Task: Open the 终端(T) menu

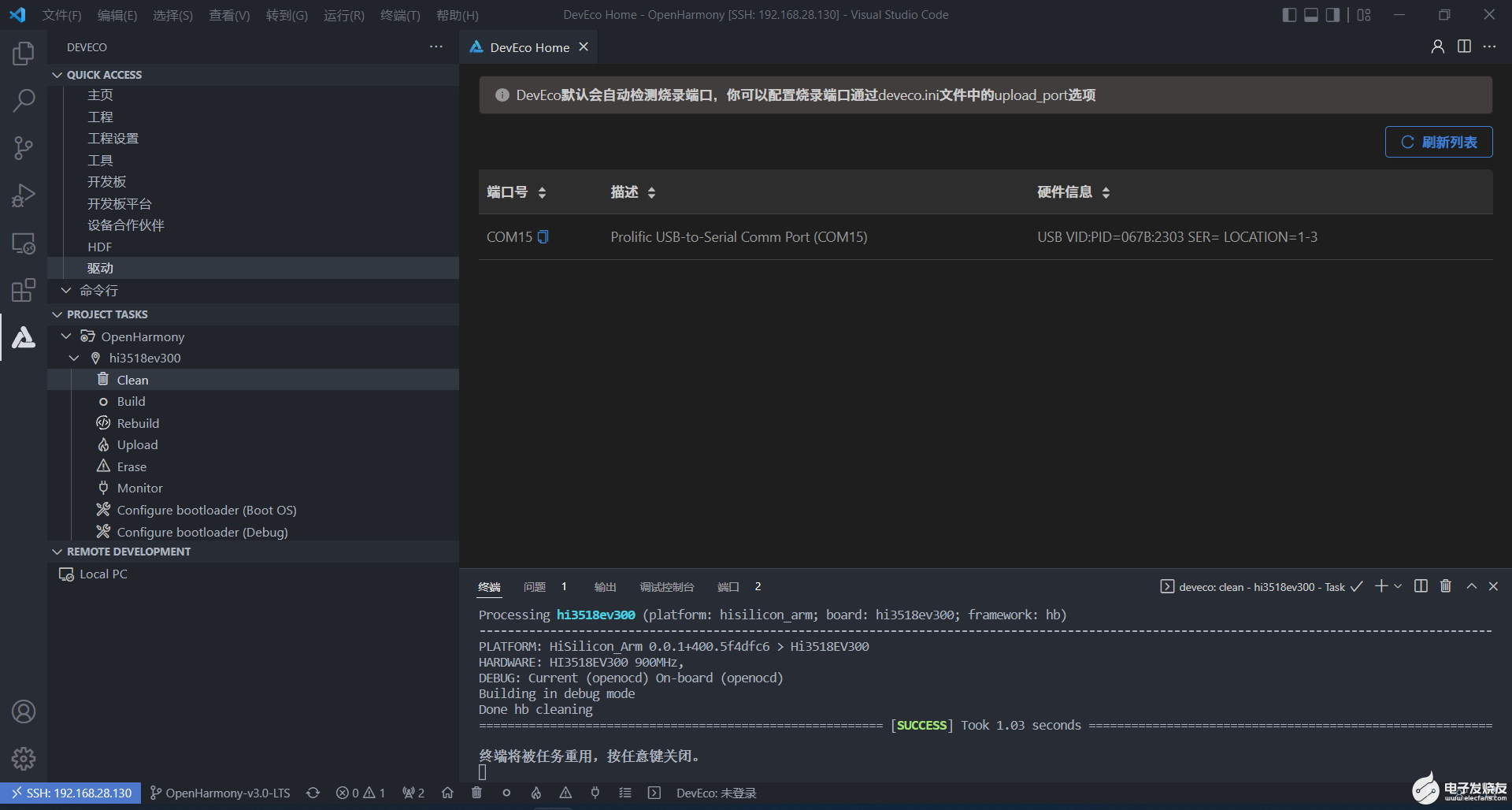Action: point(400,15)
